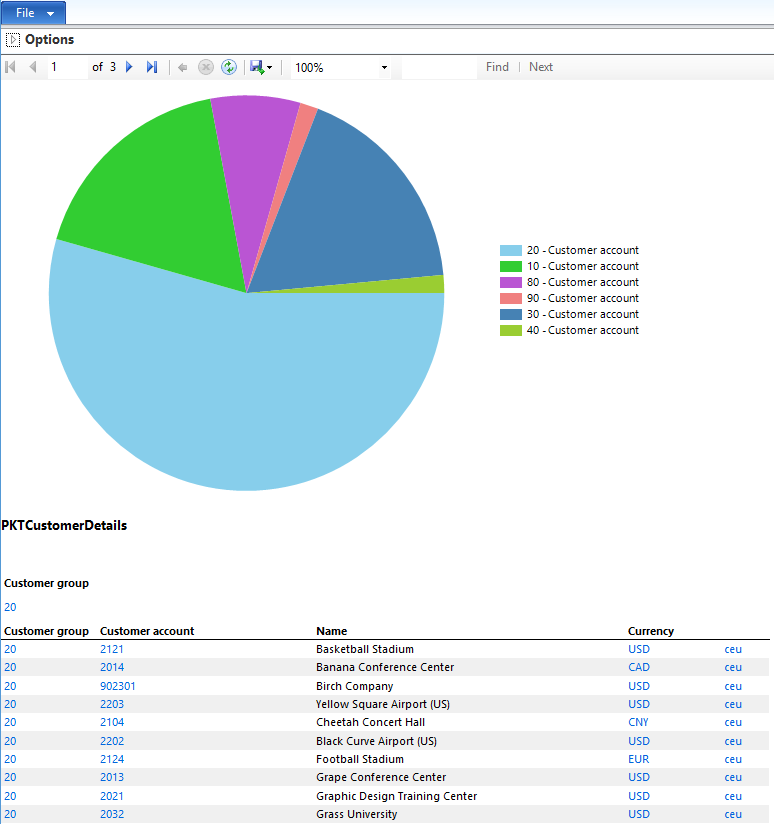The image size is (774, 824).
Task: Click the Find link
Action: point(497,67)
